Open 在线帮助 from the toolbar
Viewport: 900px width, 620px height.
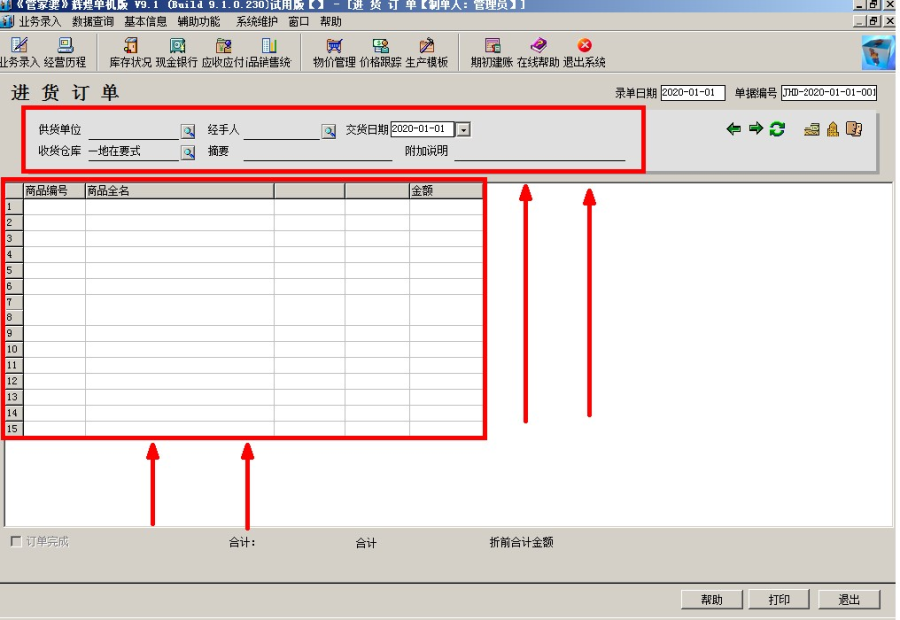[x=538, y=52]
